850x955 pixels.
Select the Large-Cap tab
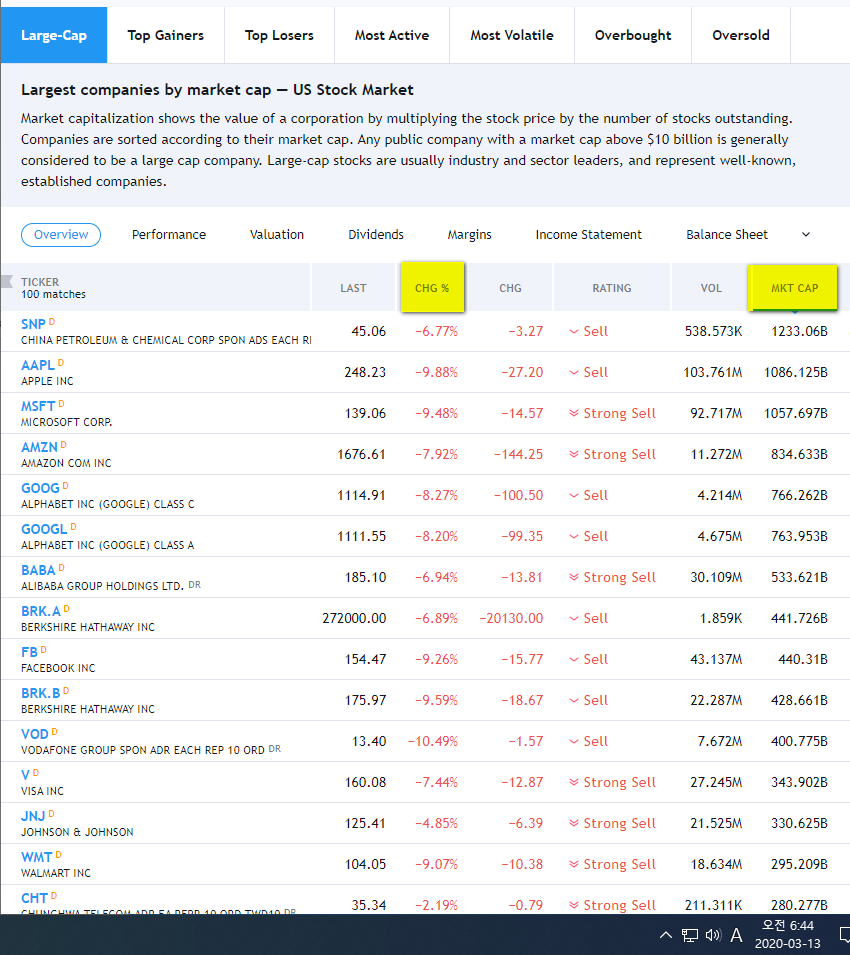(x=54, y=35)
